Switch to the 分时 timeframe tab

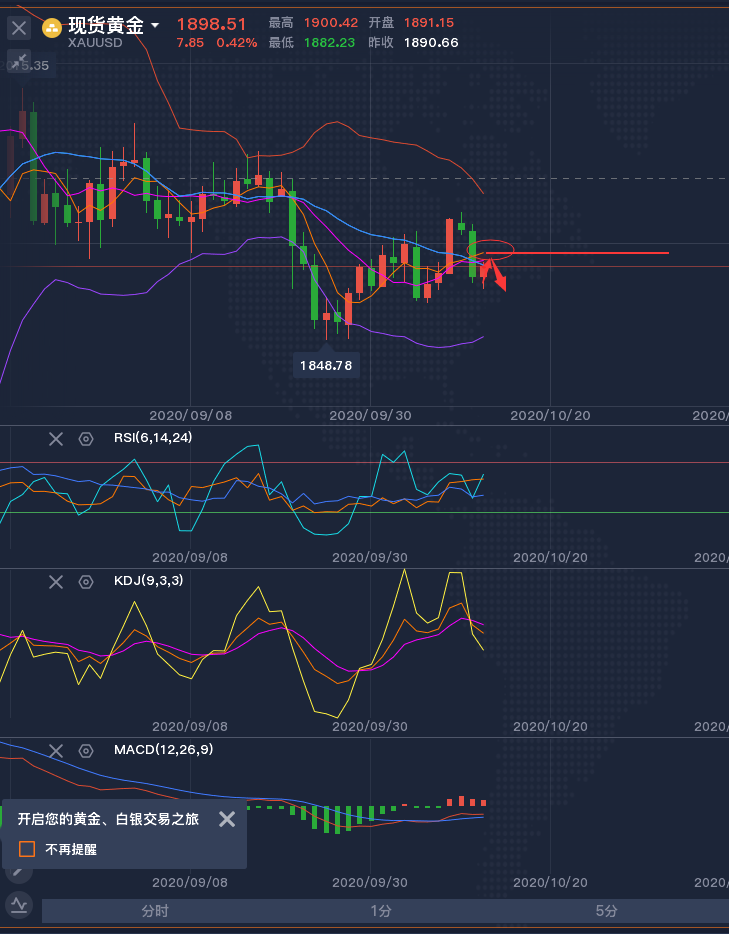tap(155, 911)
